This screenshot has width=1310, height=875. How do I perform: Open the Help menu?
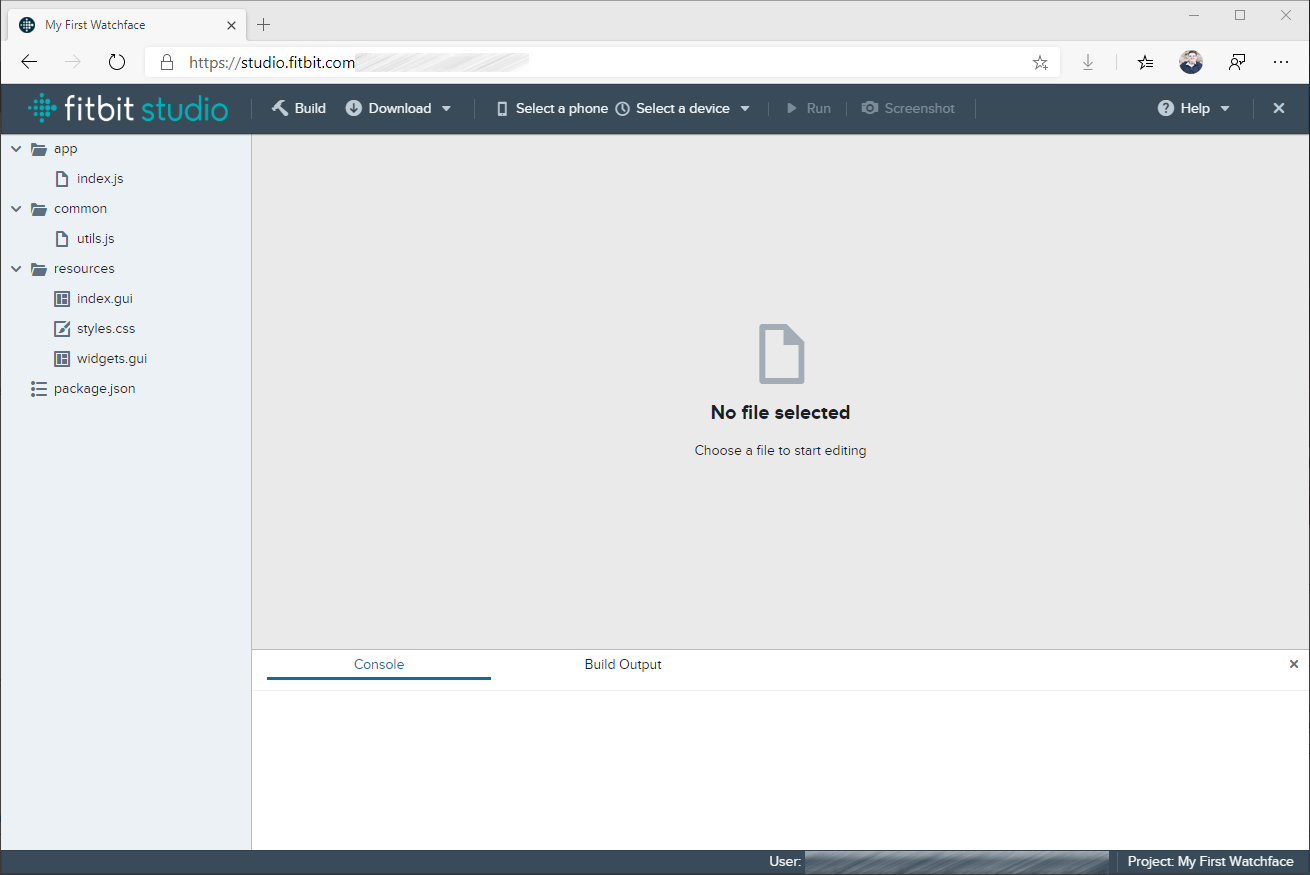click(1194, 108)
